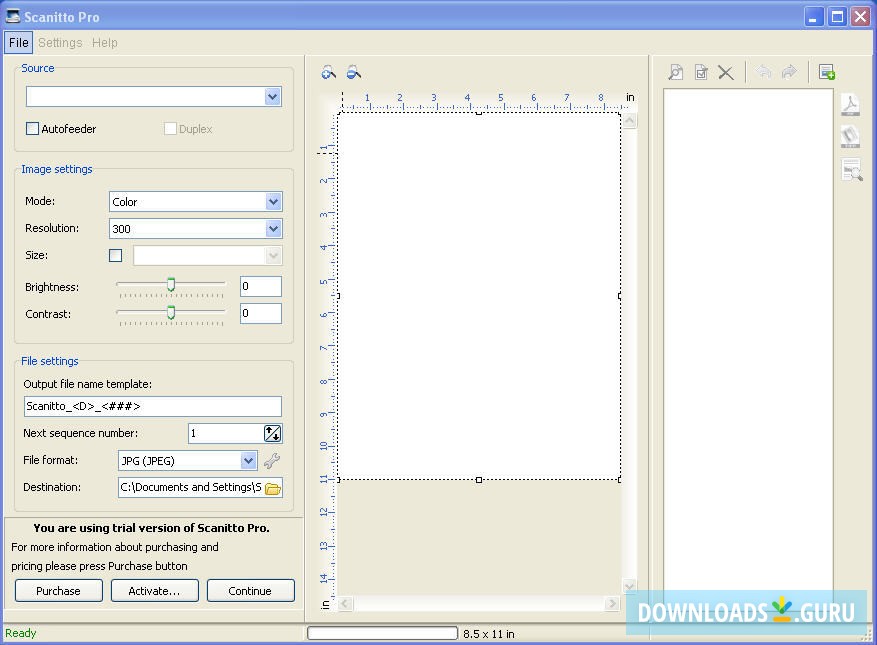This screenshot has width=877, height=645.
Task: Click preview vertical scrollbar down arrow
Action: pyautogui.click(x=630, y=586)
